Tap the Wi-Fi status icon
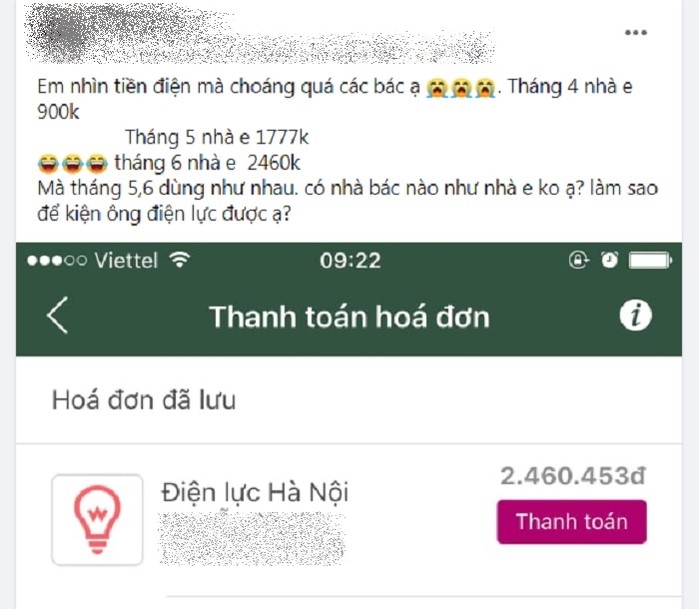Screen dimensions: 699x609 pyautogui.click(x=179, y=259)
